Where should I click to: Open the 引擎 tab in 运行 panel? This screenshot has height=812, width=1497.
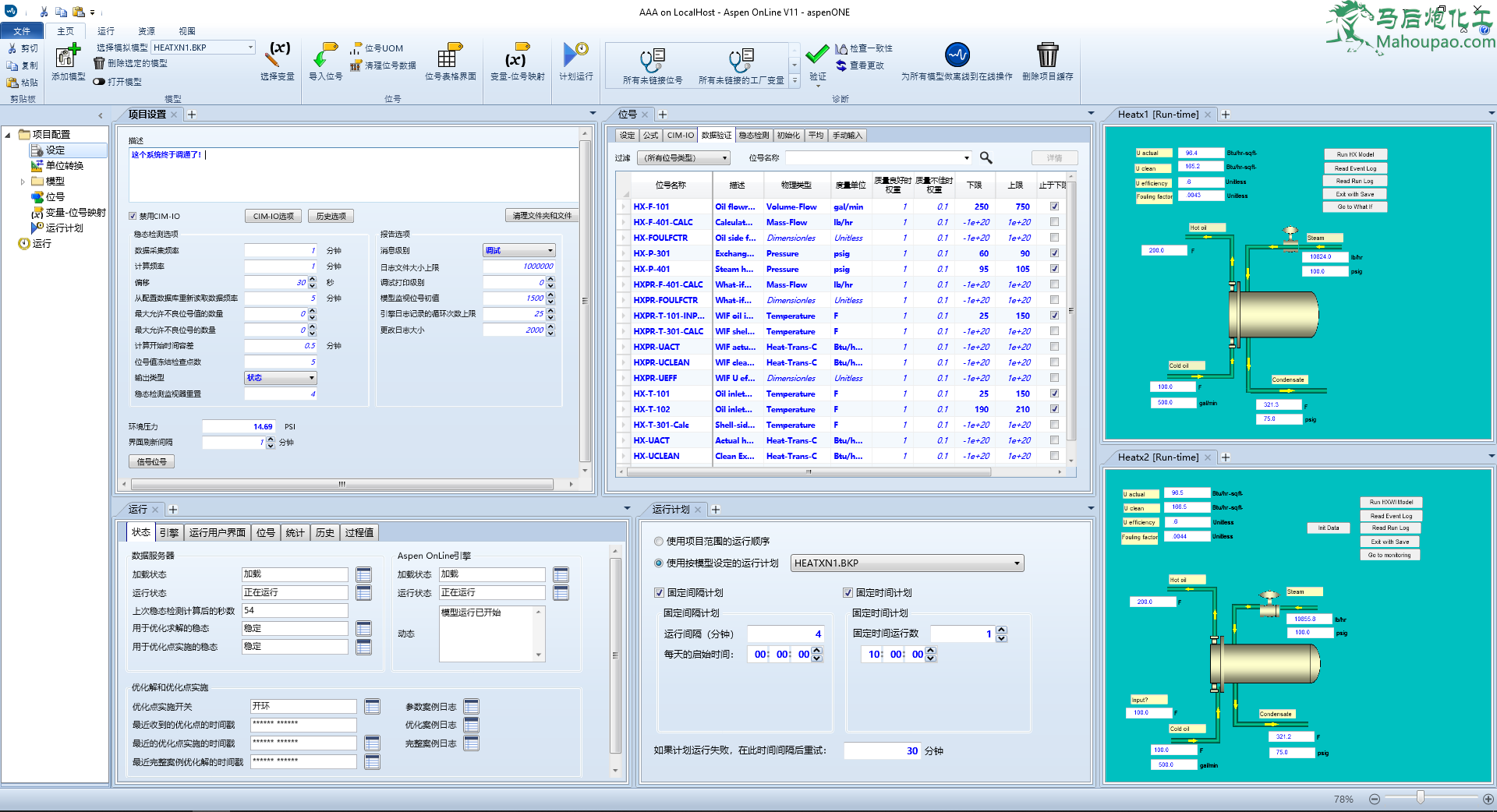click(x=169, y=533)
